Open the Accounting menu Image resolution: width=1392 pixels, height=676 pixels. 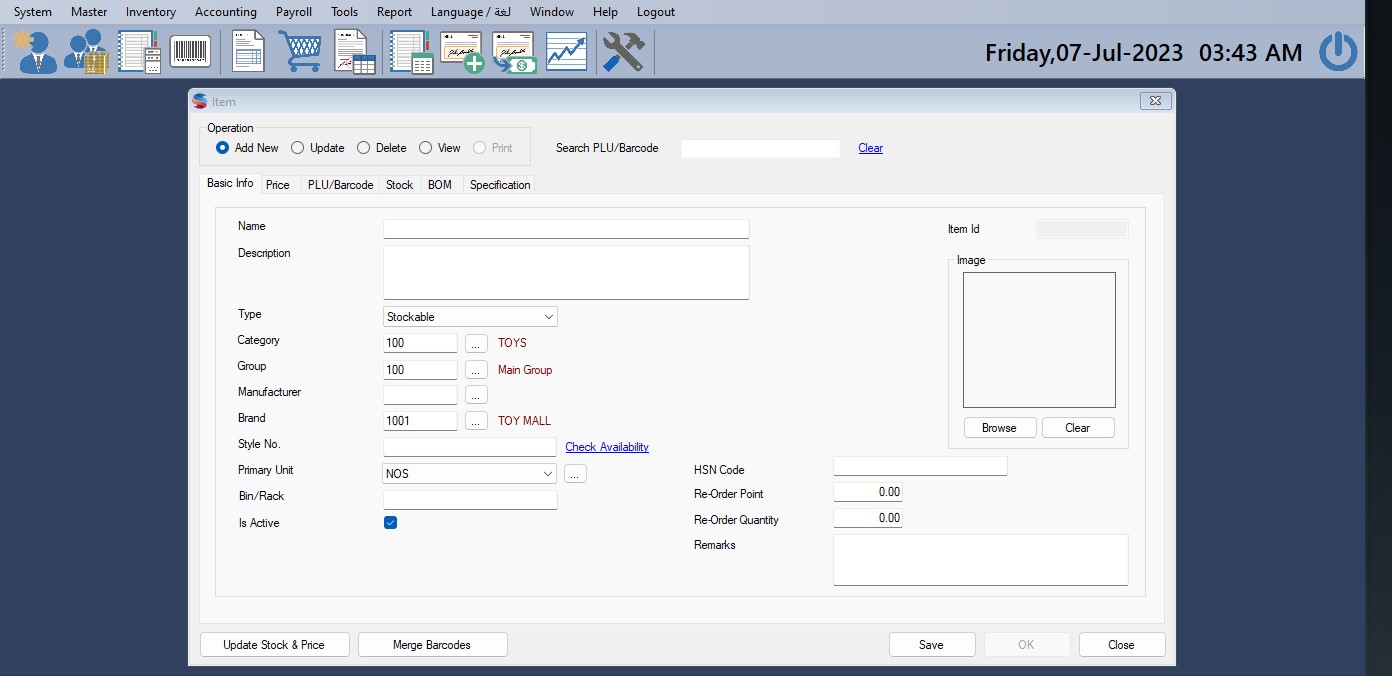pyautogui.click(x=226, y=12)
